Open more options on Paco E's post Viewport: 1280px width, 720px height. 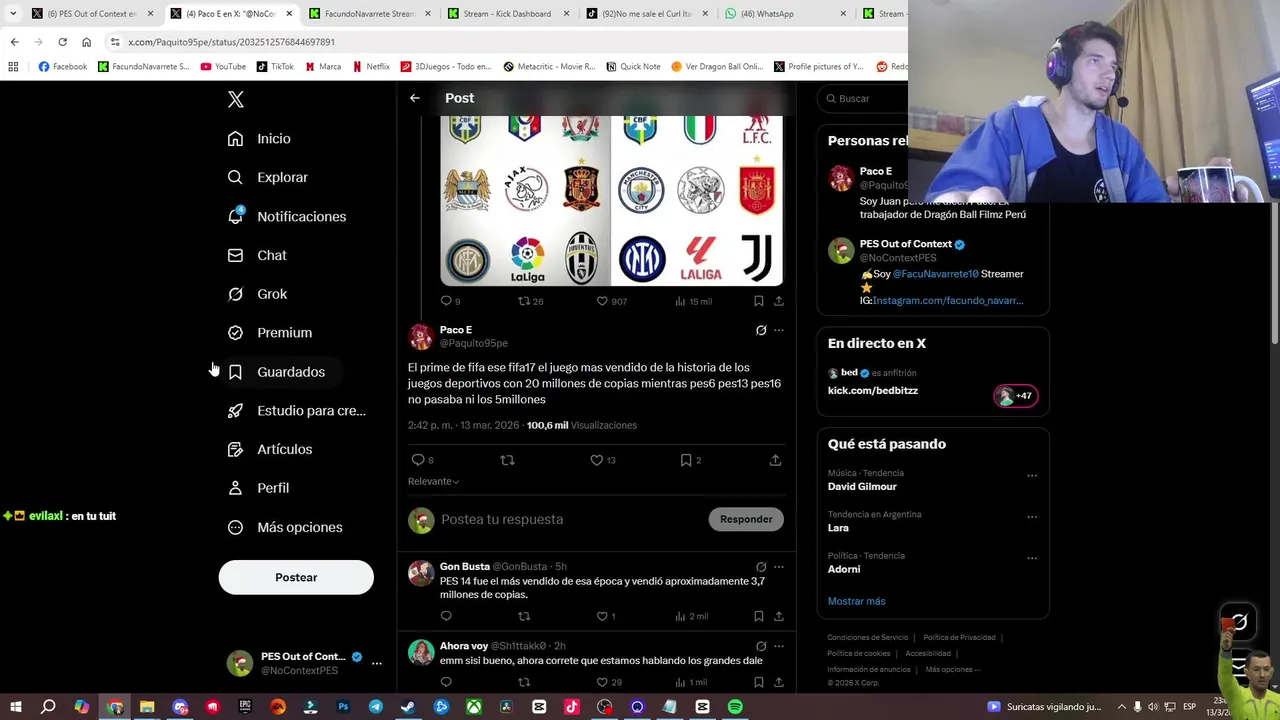[x=779, y=330]
